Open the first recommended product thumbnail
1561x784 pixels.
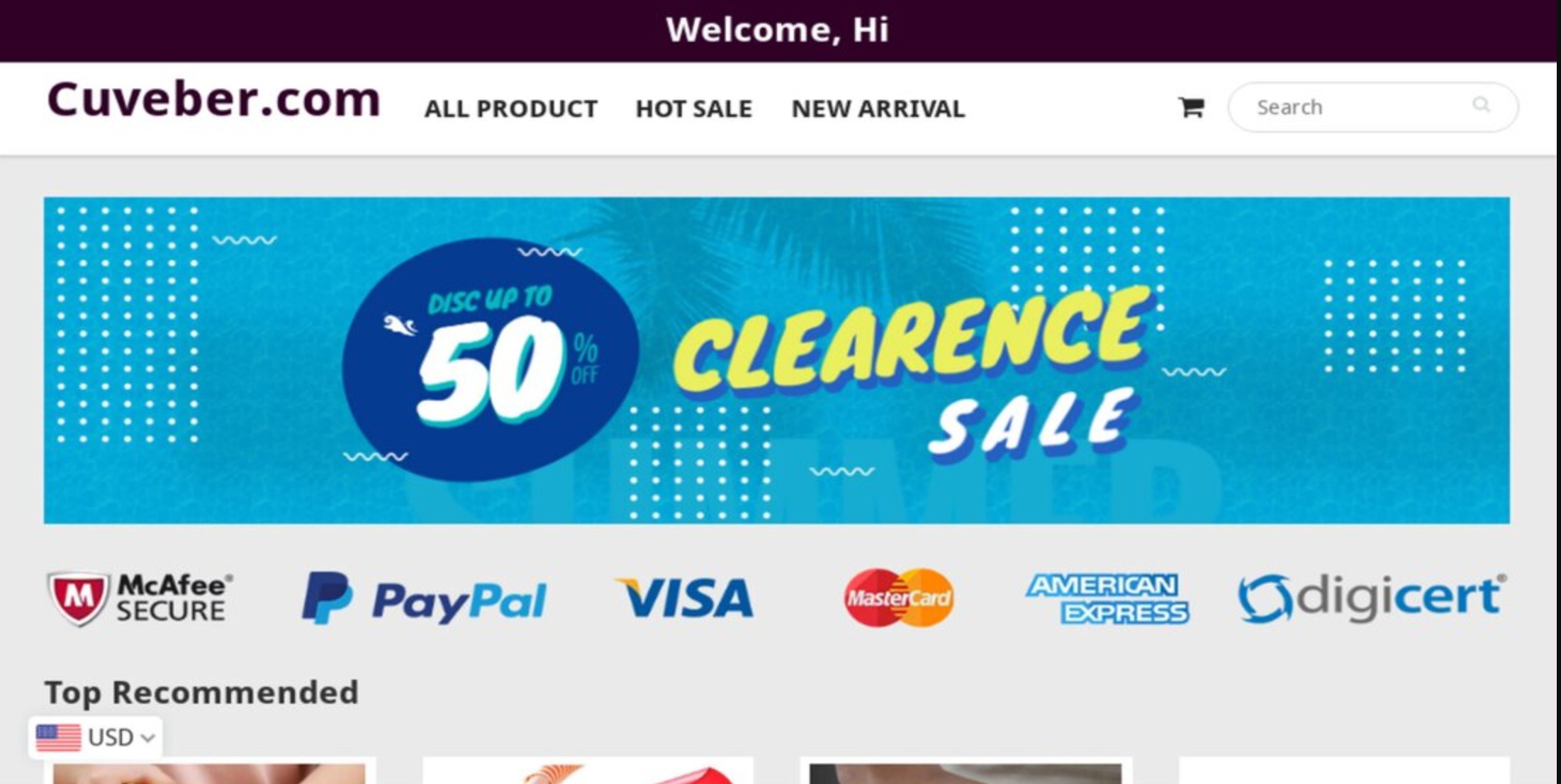(x=209, y=773)
